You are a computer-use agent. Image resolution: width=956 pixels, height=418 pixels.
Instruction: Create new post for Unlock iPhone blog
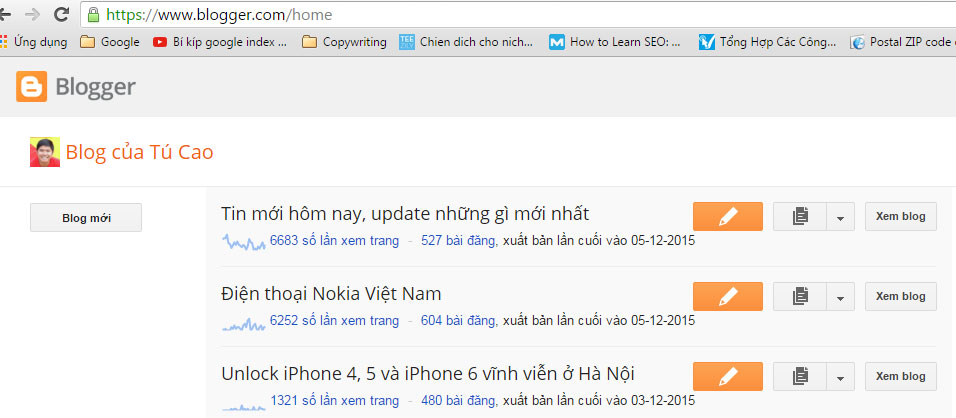(727, 376)
